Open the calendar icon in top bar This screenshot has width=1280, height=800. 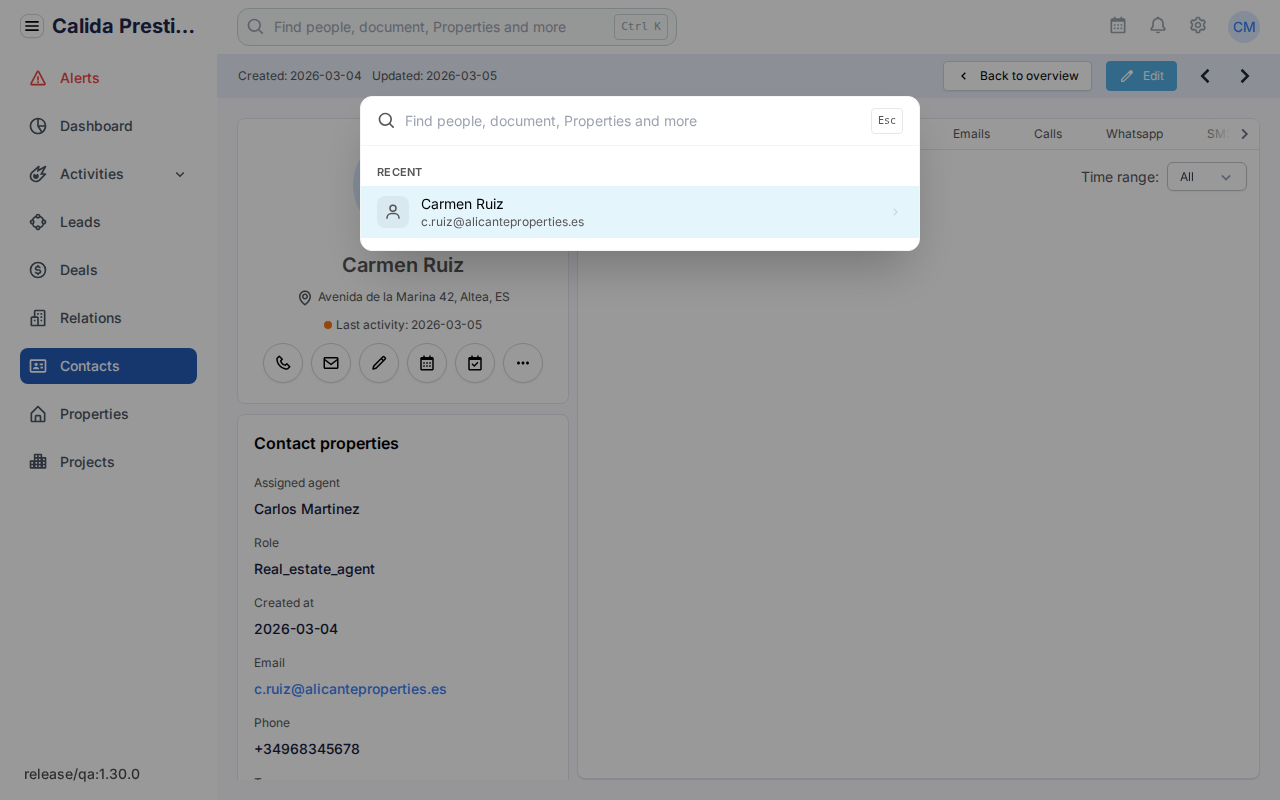click(1118, 26)
